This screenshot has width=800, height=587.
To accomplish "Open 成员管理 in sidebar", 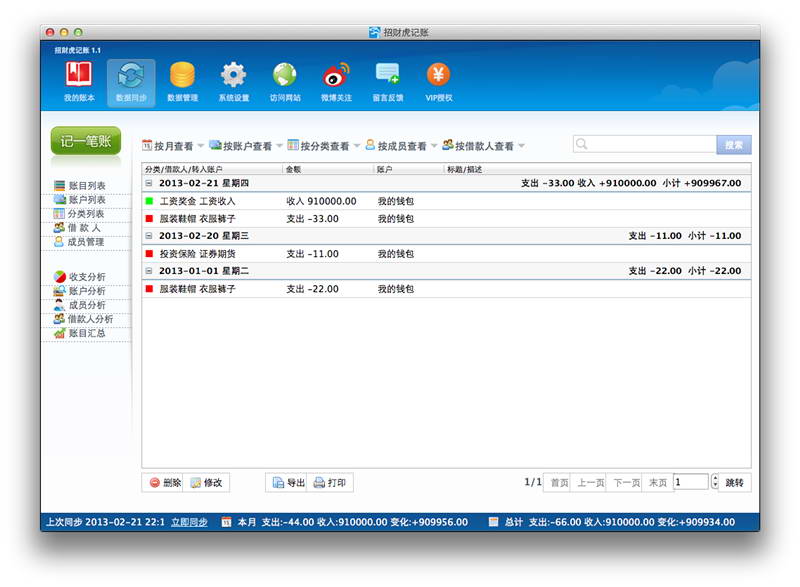I will pyautogui.click(x=79, y=242).
